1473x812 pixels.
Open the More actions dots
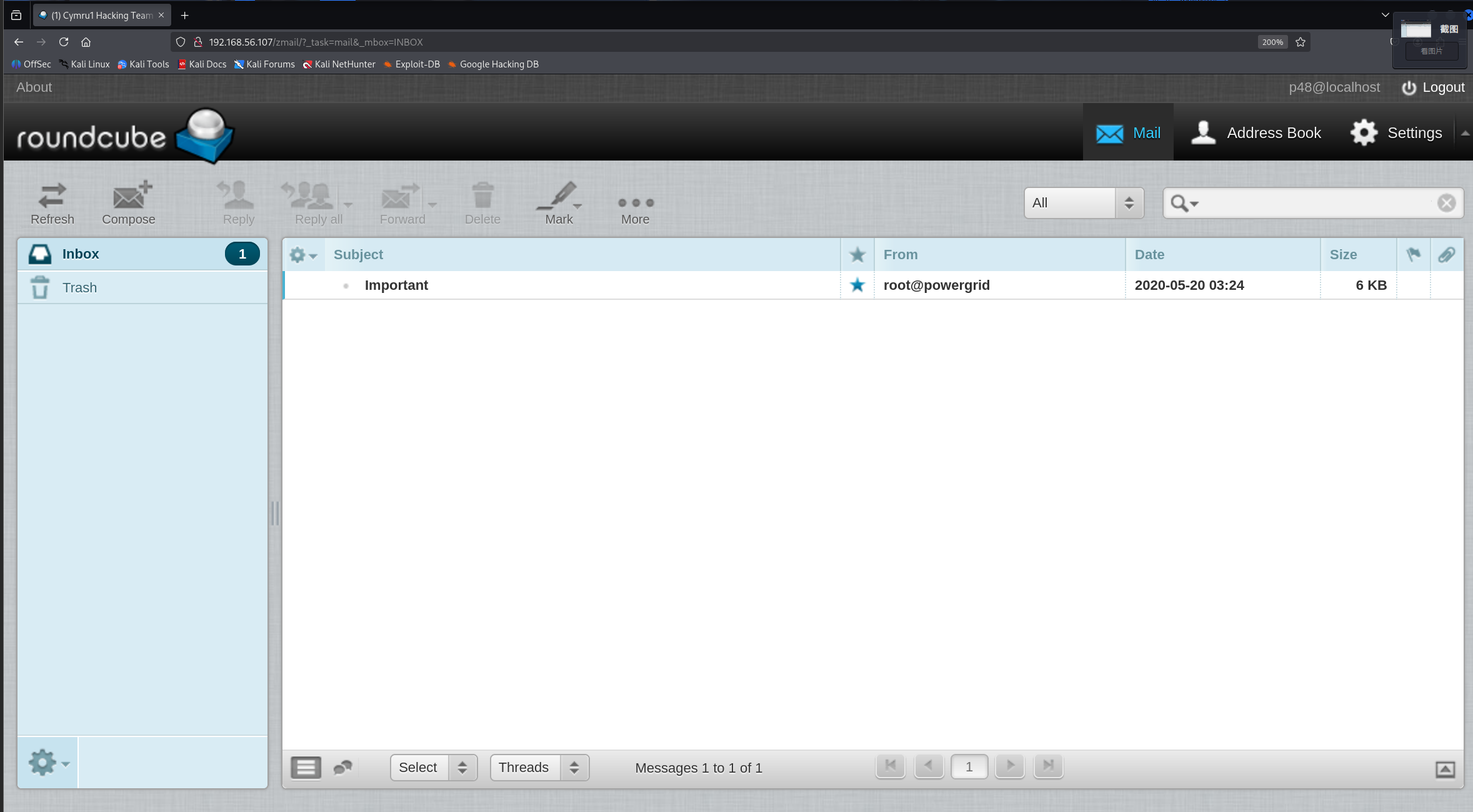[635, 203]
